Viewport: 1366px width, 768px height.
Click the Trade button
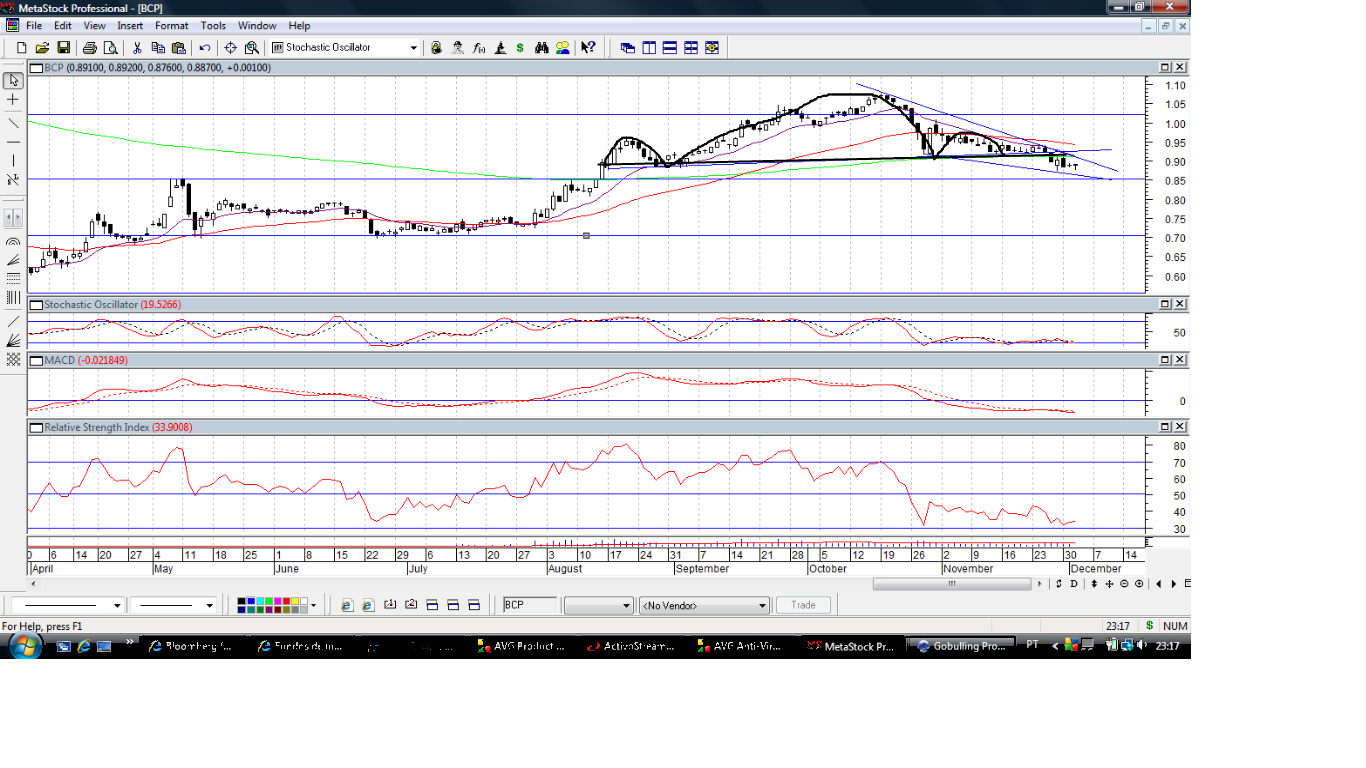(803, 605)
